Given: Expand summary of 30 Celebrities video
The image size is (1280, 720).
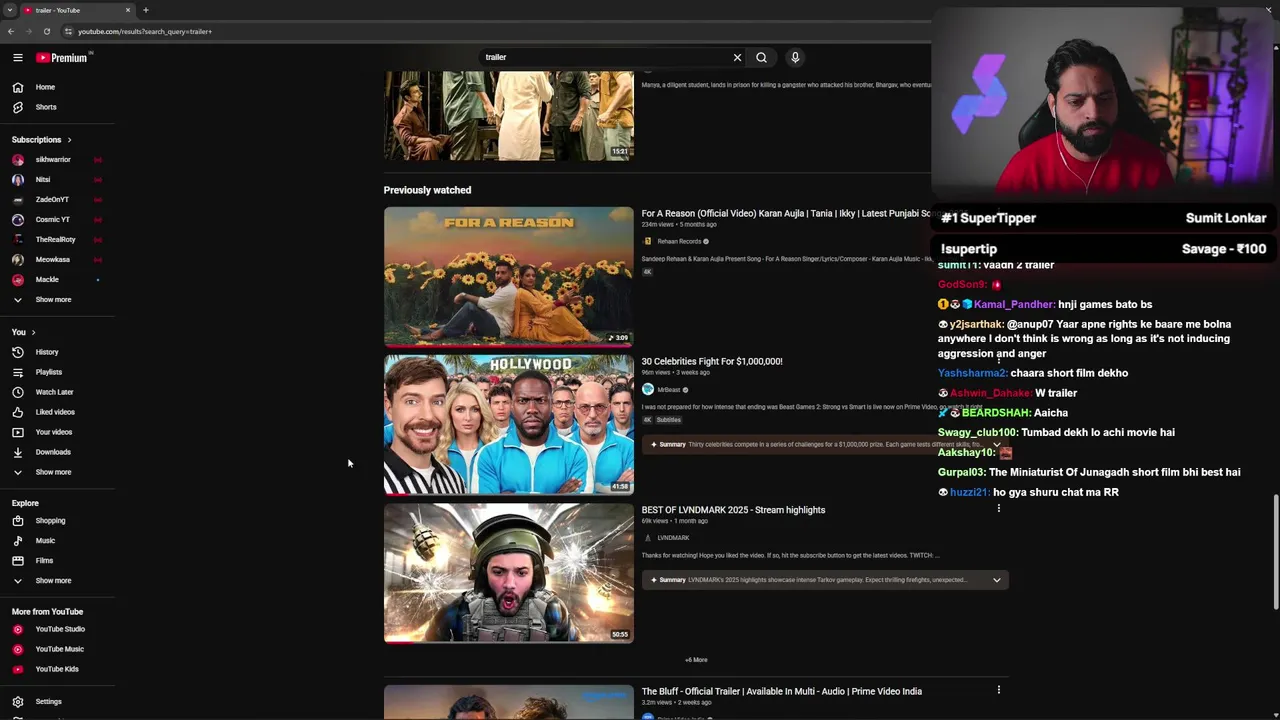Looking at the screenshot, I should click(x=996, y=445).
